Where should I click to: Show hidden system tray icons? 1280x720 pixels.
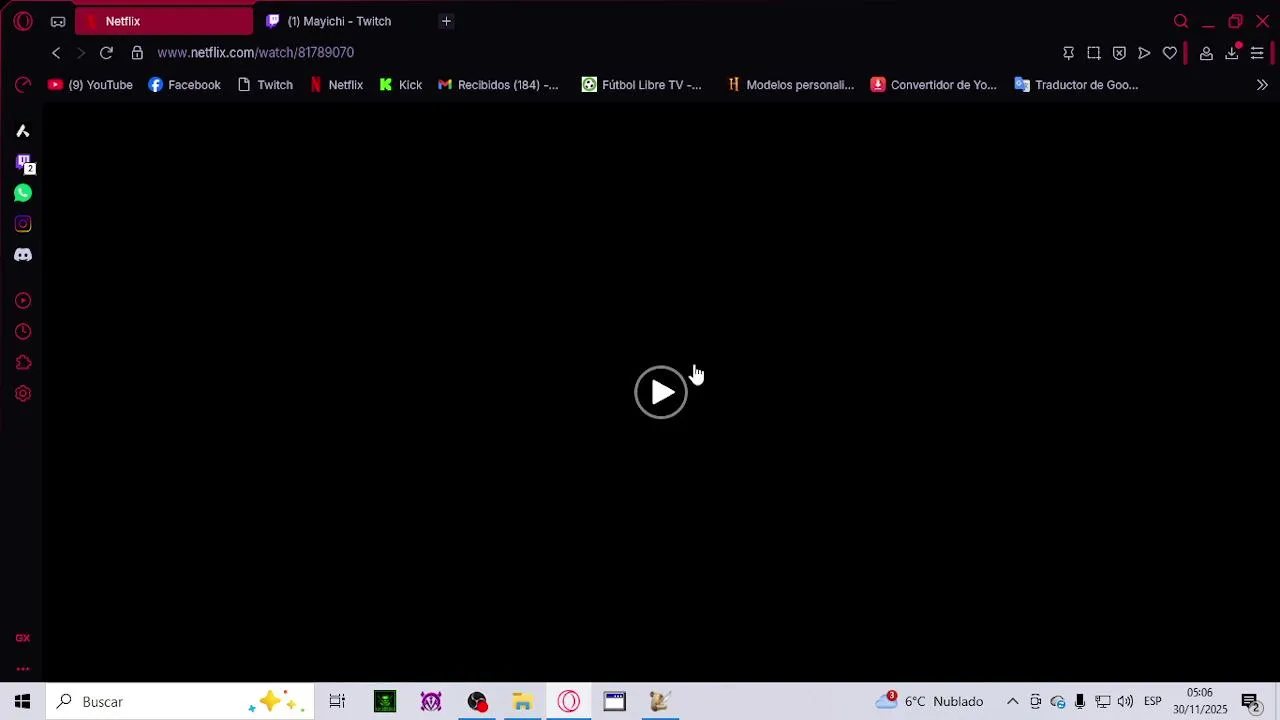1012,702
